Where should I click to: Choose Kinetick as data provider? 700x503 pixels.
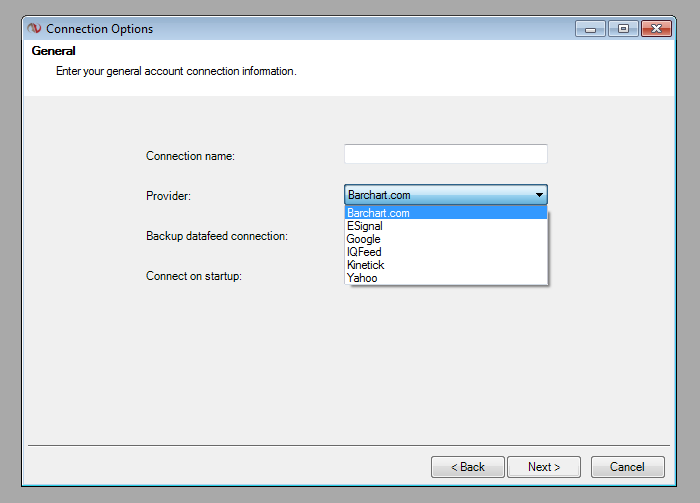click(x=365, y=265)
